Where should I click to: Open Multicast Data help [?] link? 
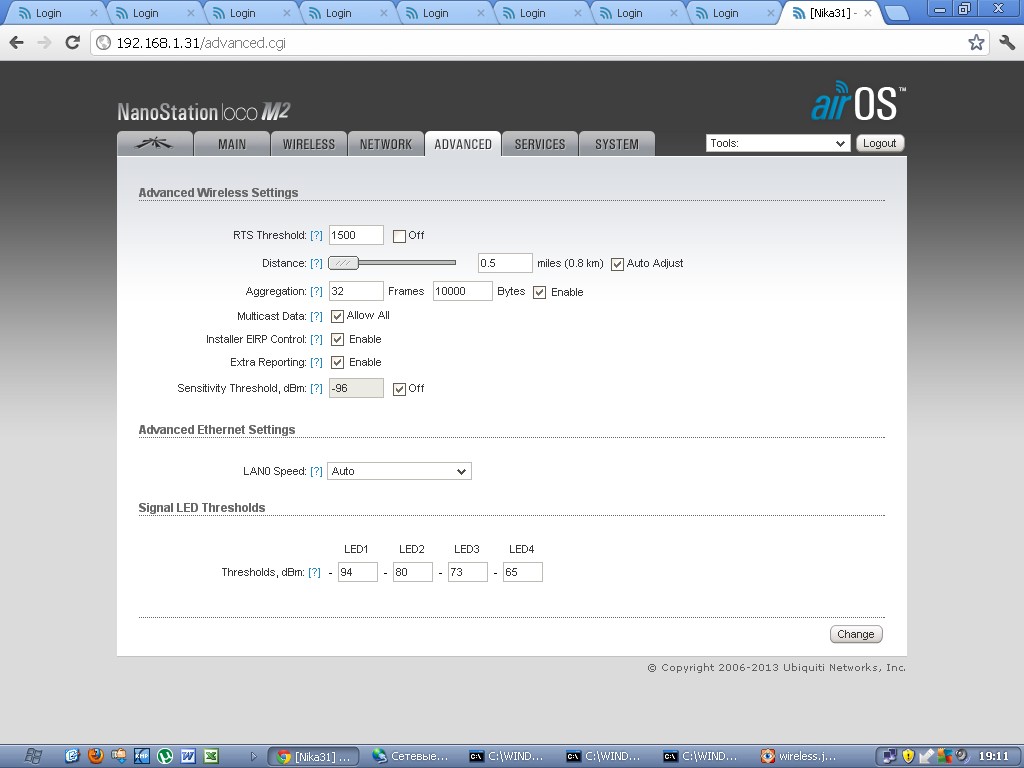tap(316, 316)
